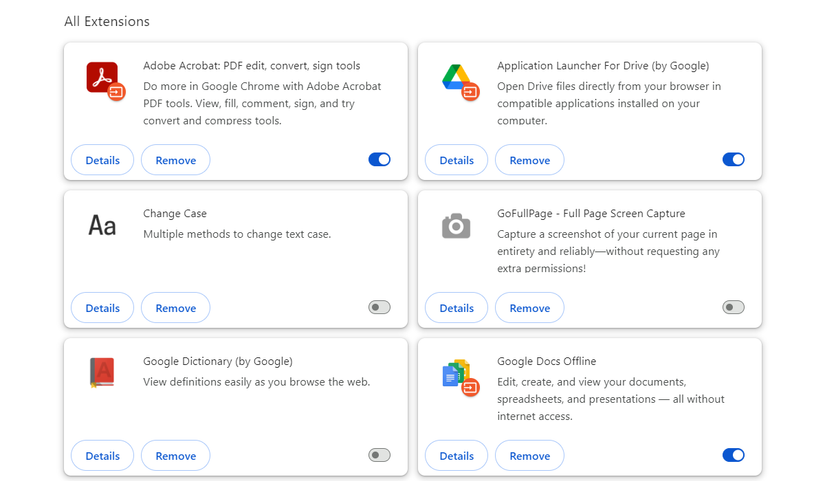Show Details for Google Docs Offline
825x481 pixels.
[456, 456]
